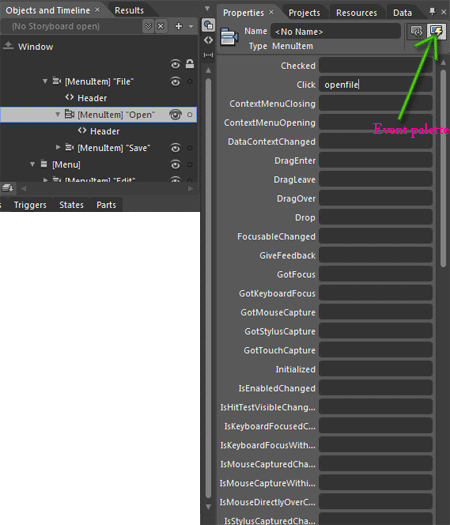Lock the [Menu] row dot
The height and width of the screenshot is (525, 450).
(x=190, y=164)
